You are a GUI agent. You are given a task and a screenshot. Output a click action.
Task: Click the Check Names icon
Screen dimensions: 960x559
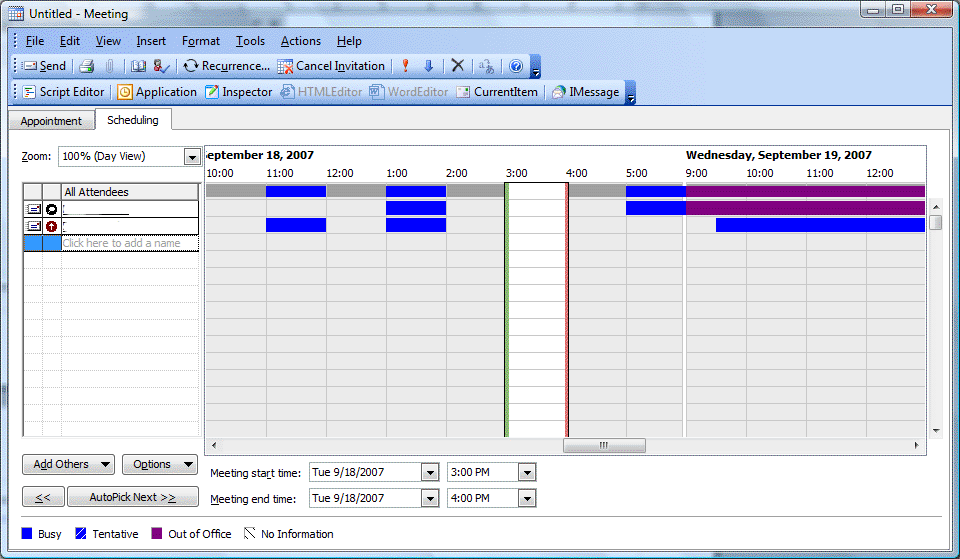(x=161, y=66)
